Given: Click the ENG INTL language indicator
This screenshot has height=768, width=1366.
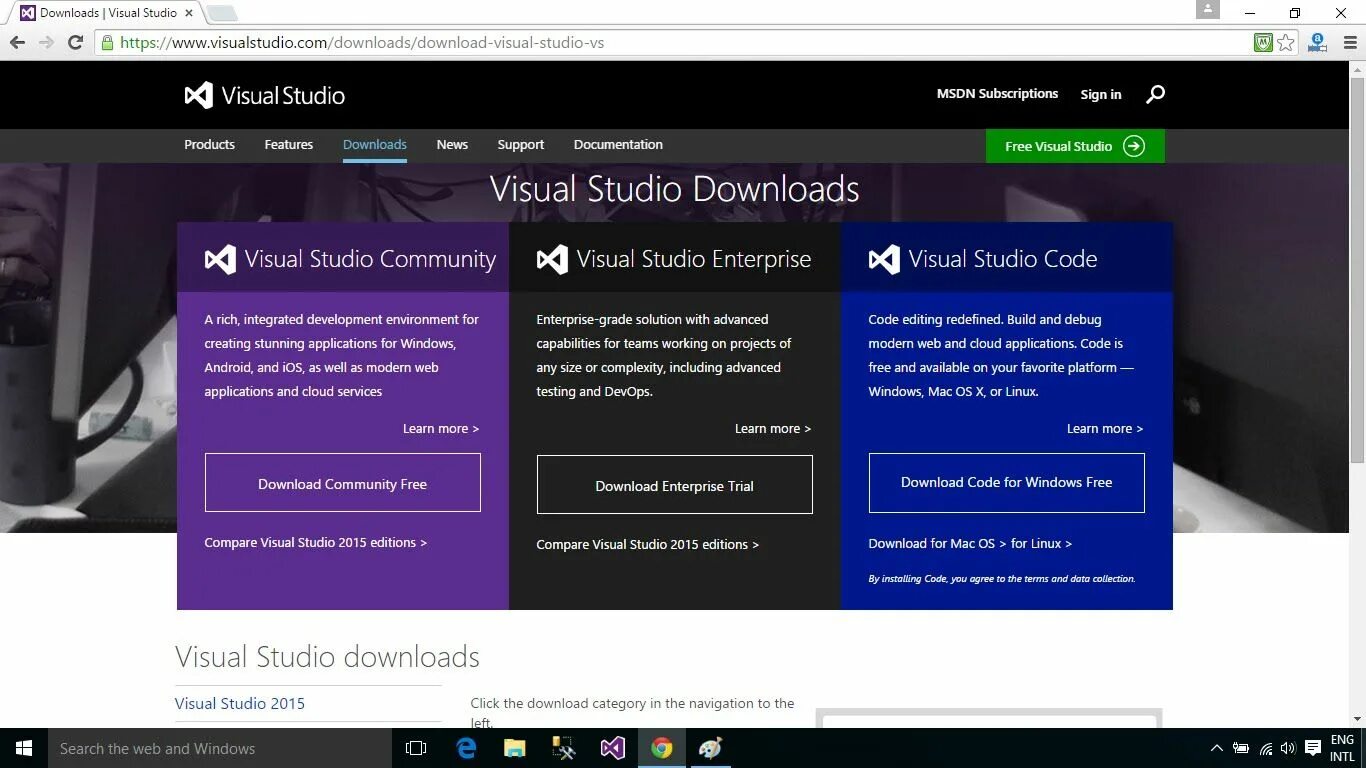Looking at the screenshot, I should [x=1342, y=748].
